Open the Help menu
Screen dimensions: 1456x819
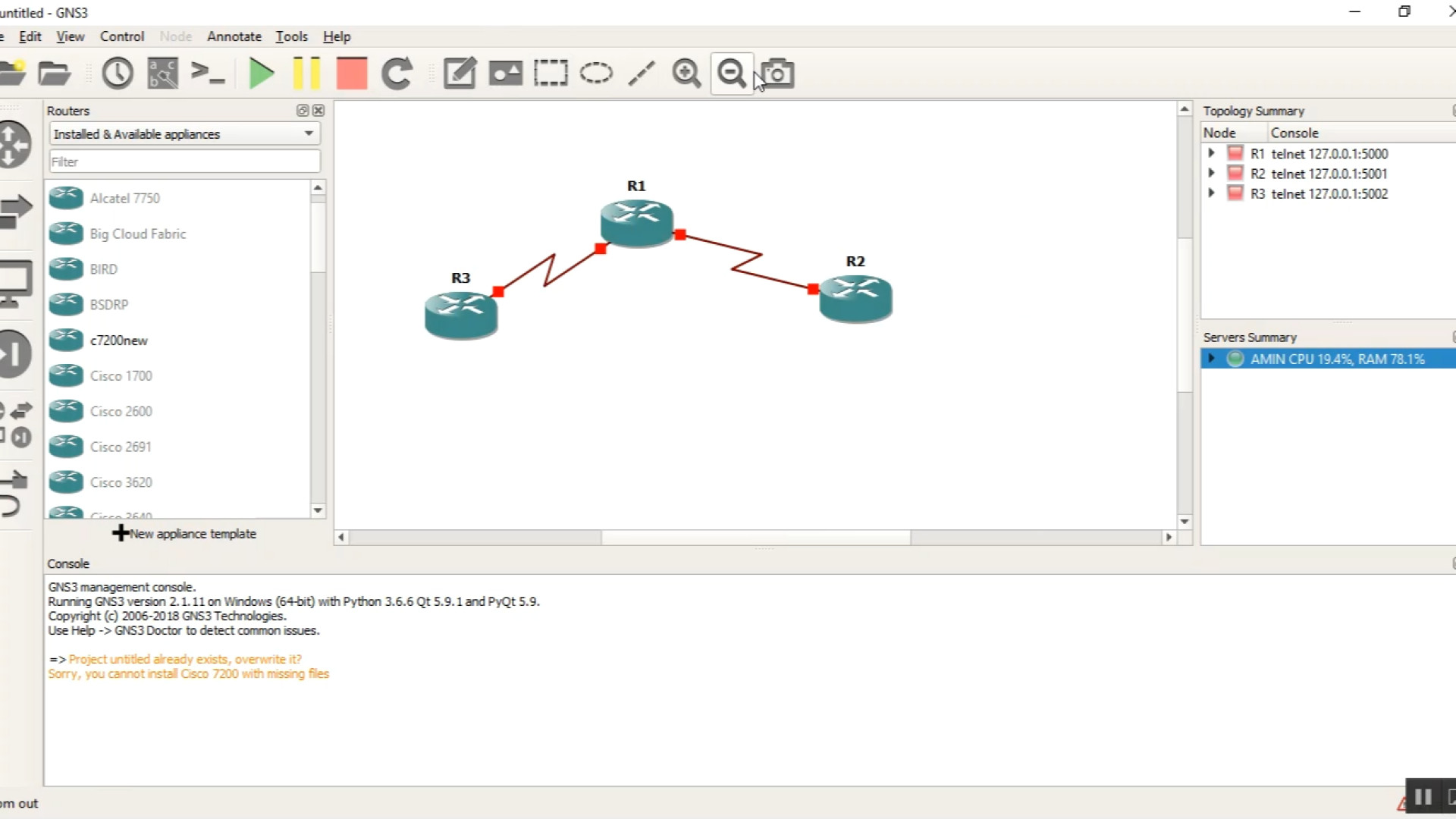[337, 36]
